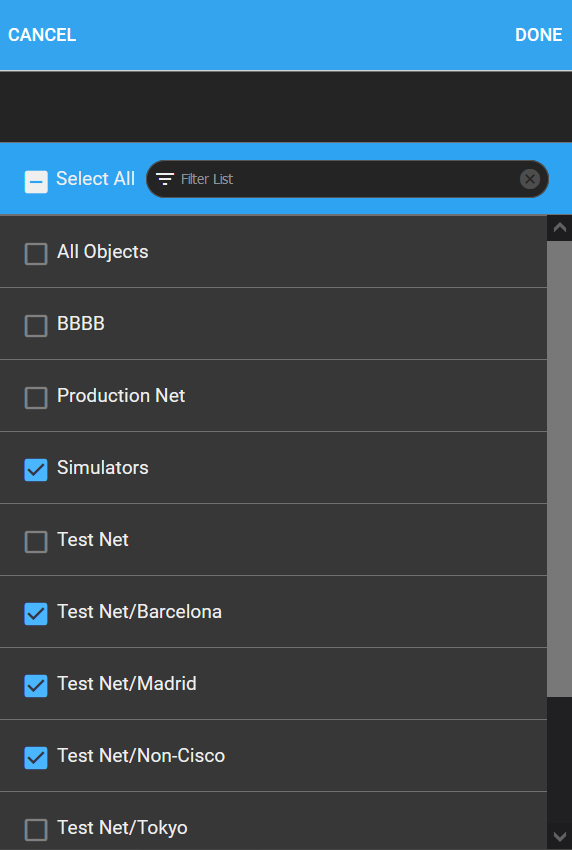Viewport: 572px width, 850px height.
Task: Uncheck Test Net/Madrid checkbox
Action: coord(36,686)
